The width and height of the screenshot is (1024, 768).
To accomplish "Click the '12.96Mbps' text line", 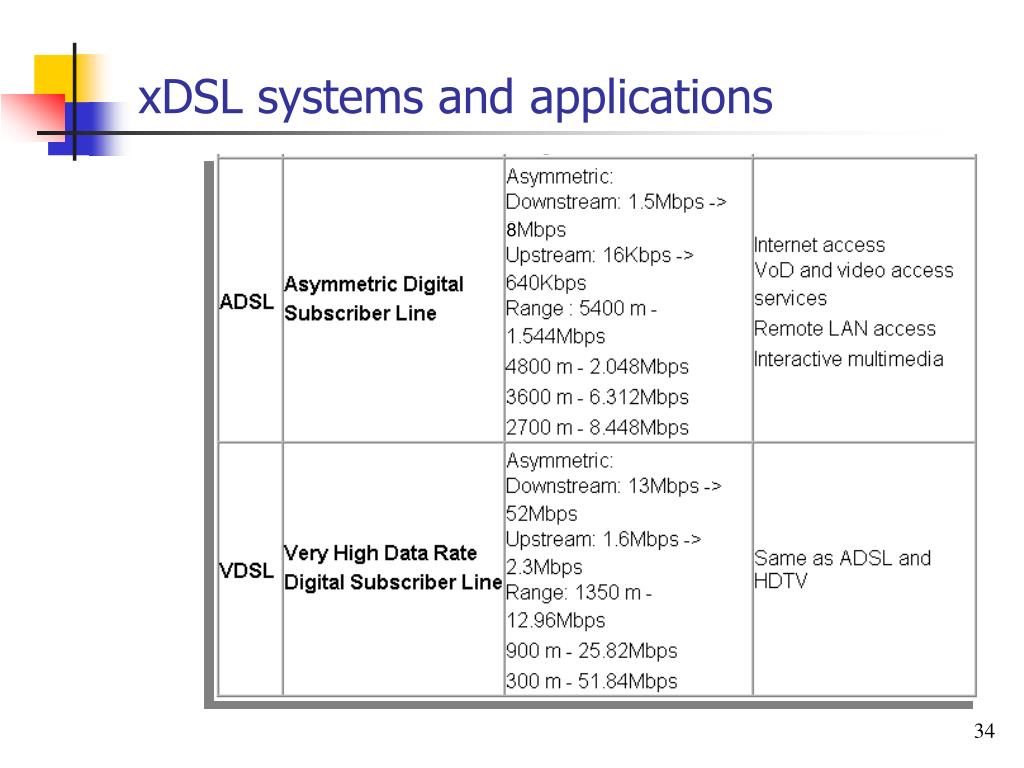I will [x=556, y=620].
